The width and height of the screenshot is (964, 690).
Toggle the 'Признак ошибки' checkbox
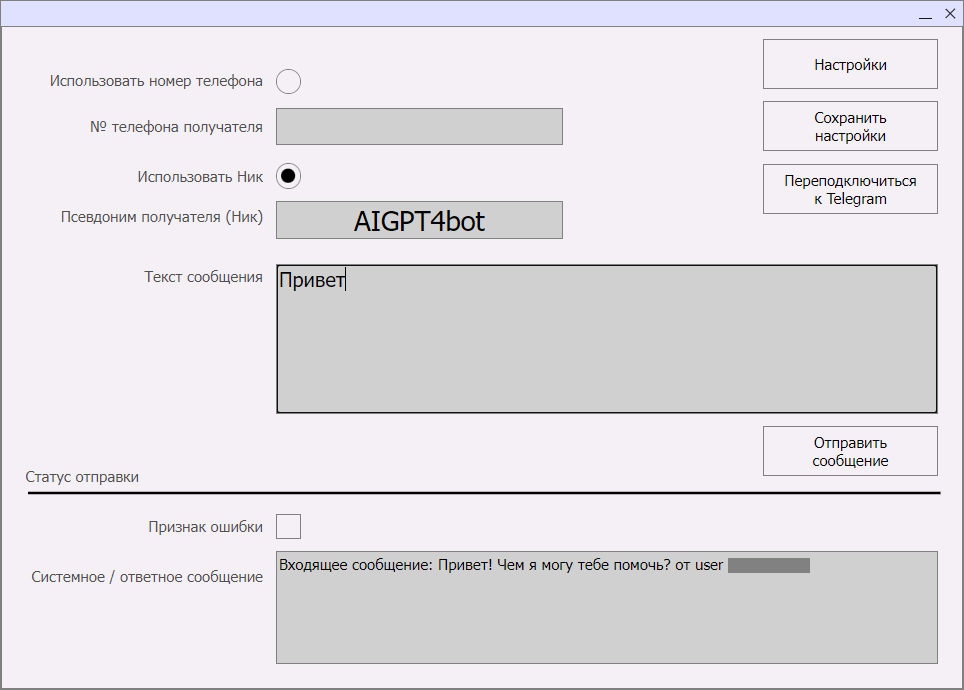[x=288, y=525]
